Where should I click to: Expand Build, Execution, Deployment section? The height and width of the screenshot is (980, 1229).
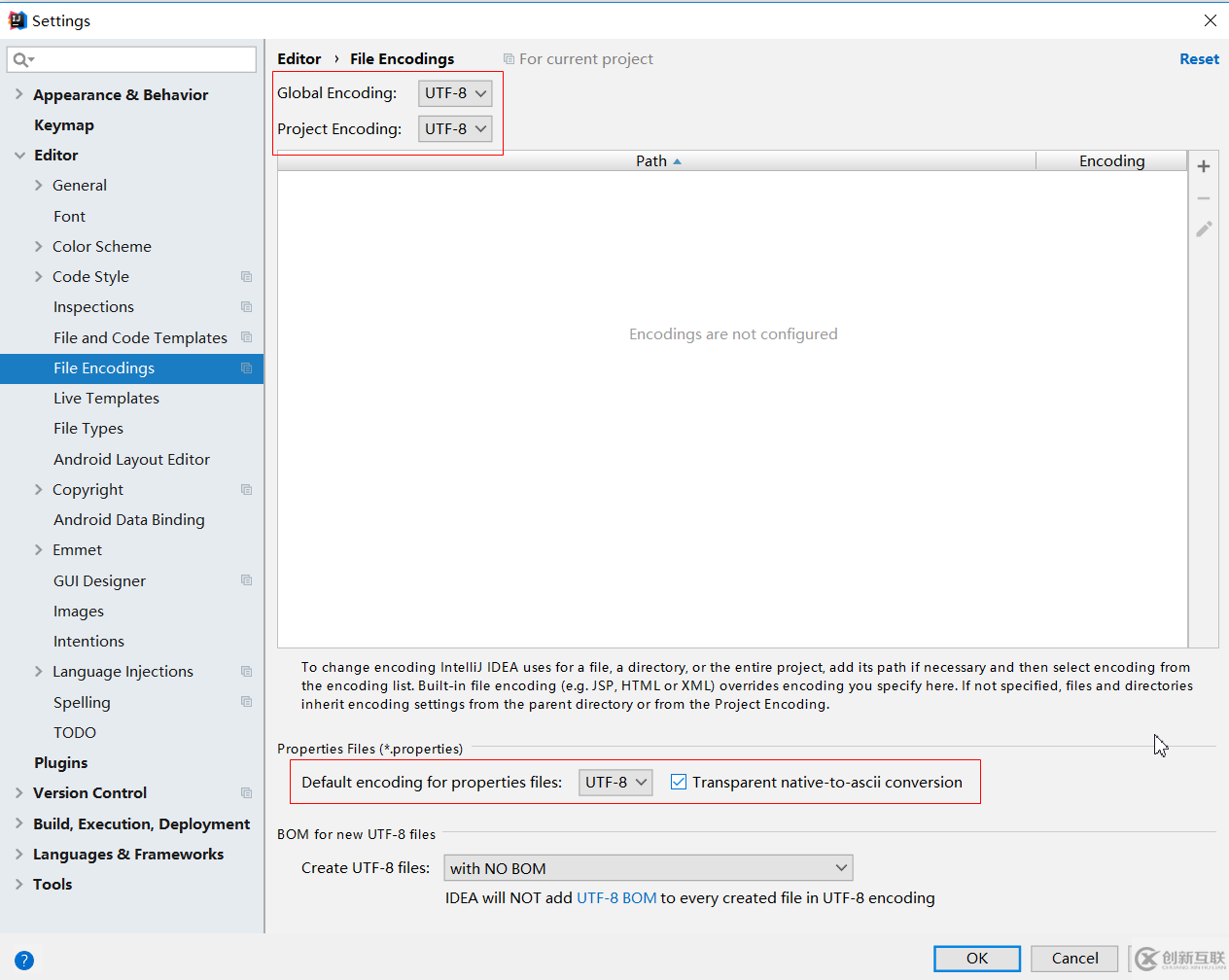(x=19, y=823)
